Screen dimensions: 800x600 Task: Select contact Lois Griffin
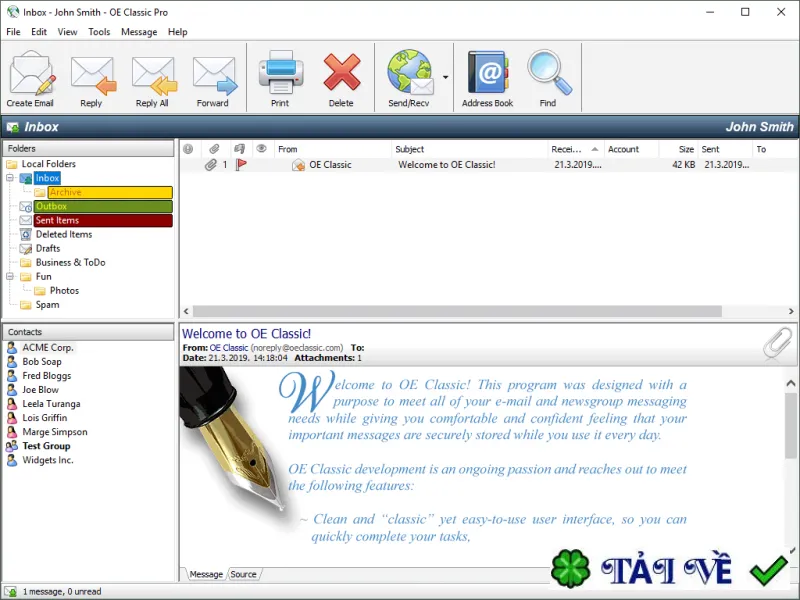(44, 418)
